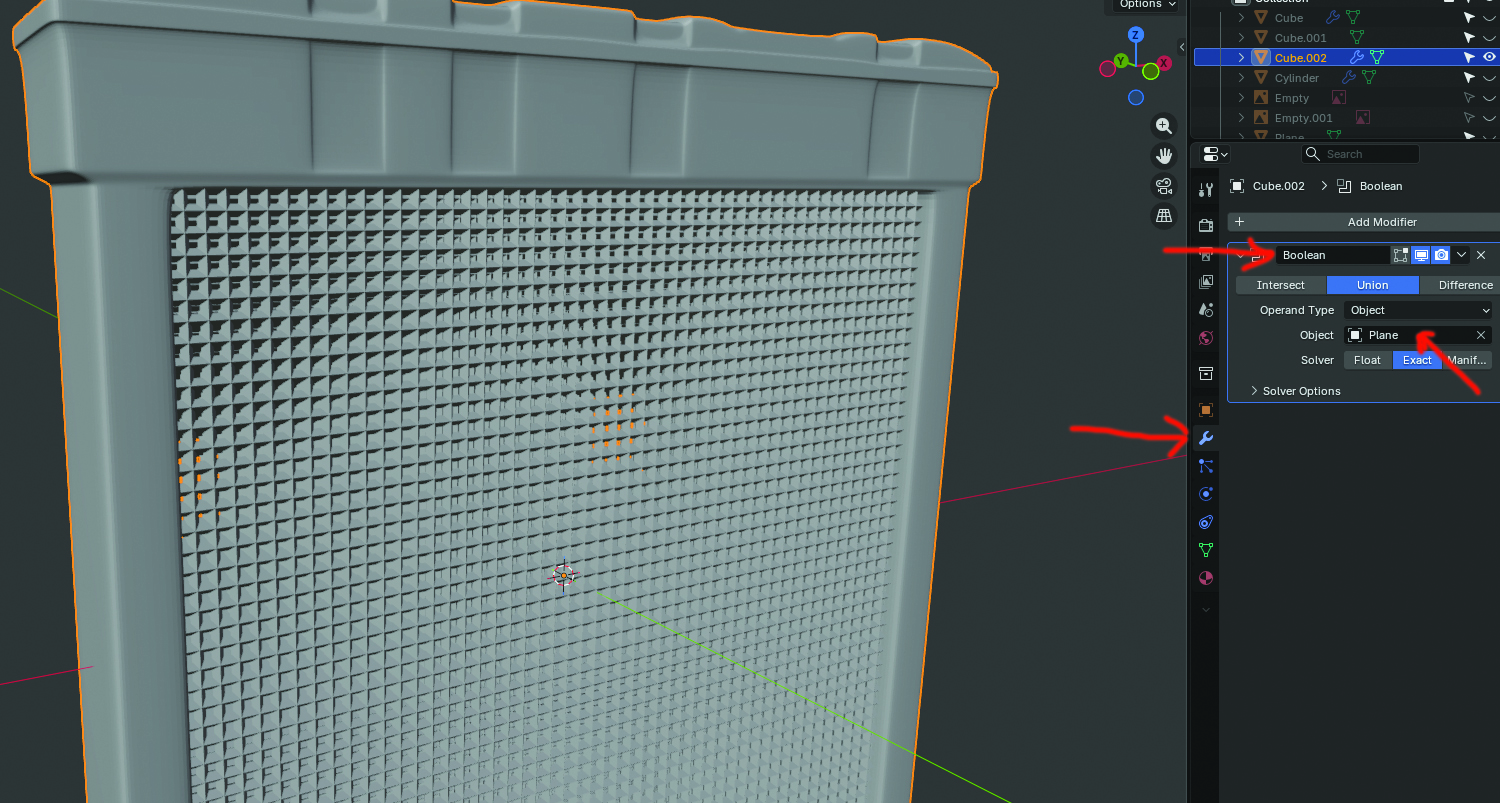Click the green Y axis on navigation gizmo
The height and width of the screenshot is (803, 1500).
pos(1122,61)
